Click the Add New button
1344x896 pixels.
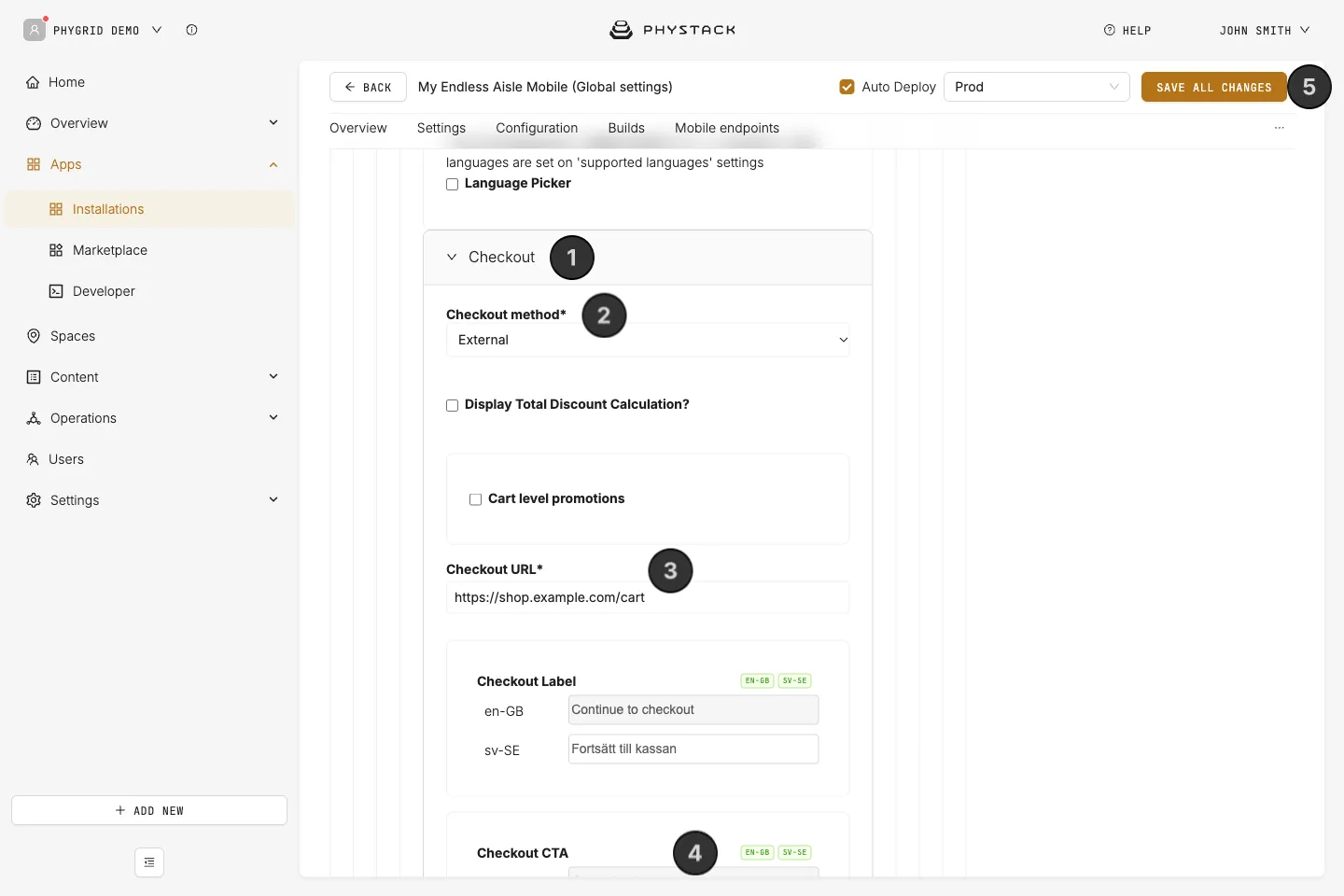pyautogui.click(x=149, y=810)
